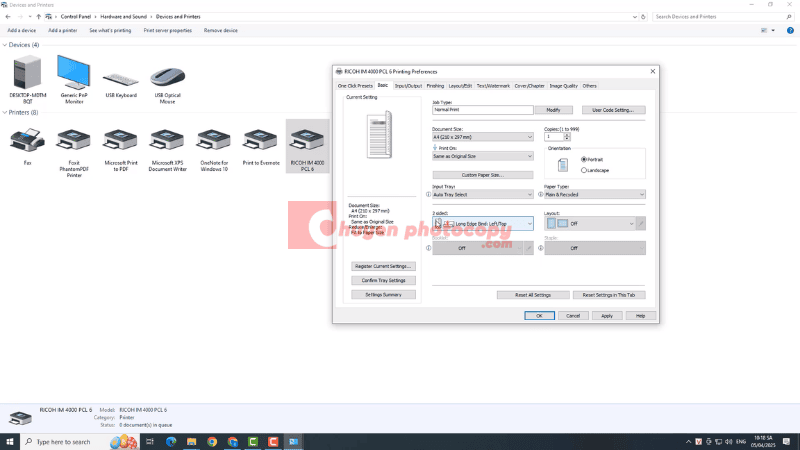Open User Code Setting

pyautogui.click(x=613, y=110)
